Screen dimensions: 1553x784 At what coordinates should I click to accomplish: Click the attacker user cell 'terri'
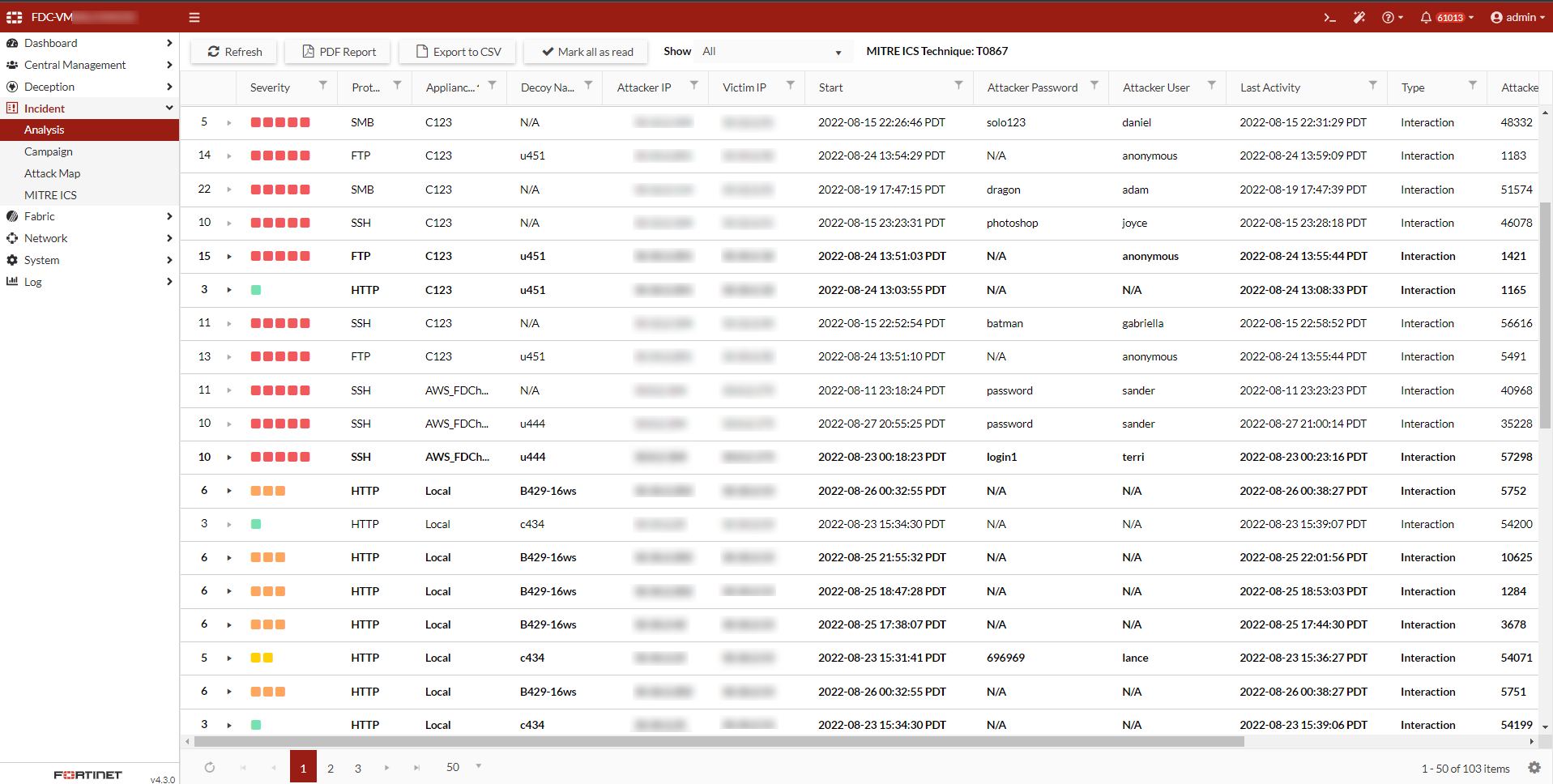[1133, 458]
